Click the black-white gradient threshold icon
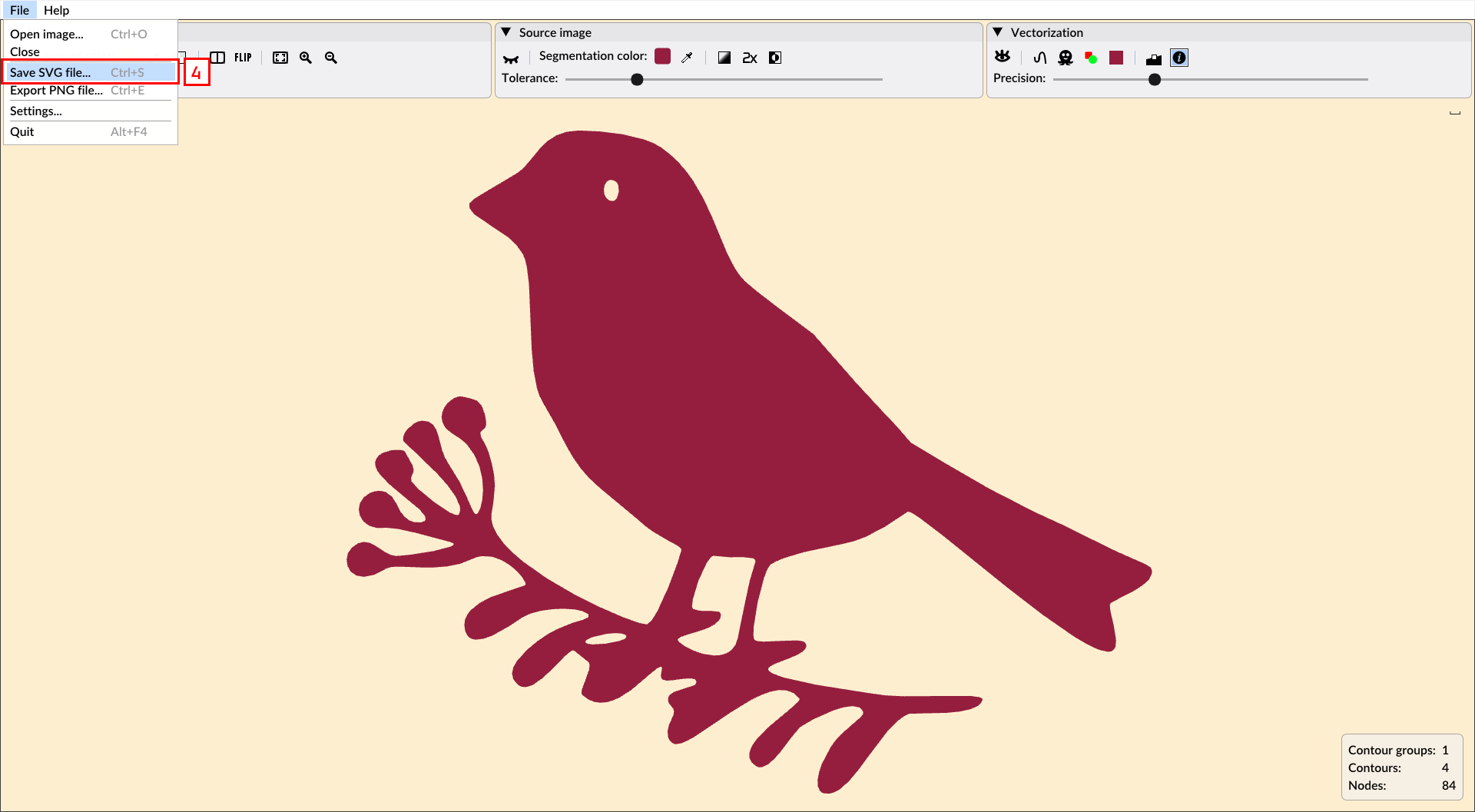 [724, 58]
